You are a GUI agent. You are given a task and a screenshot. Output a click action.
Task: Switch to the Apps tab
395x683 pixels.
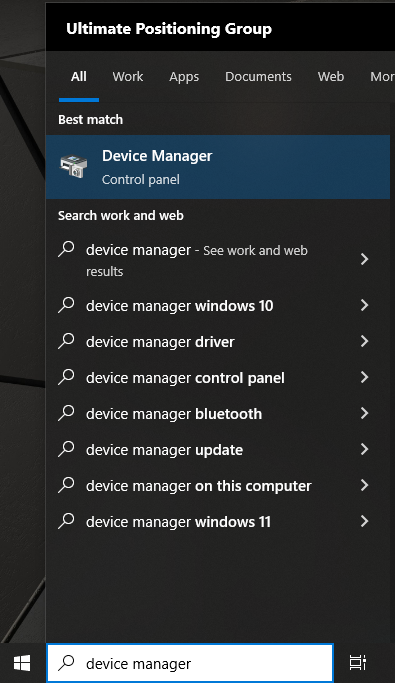(184, 77)
